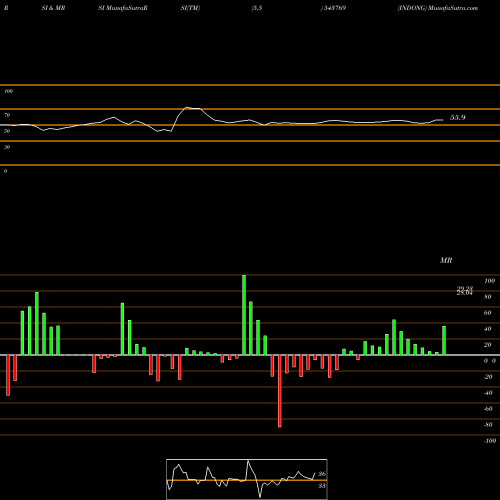Click the tallest green MR histogram bar
Image resolution: width=500 pixels, height=500 pixels.
[244, 315]
